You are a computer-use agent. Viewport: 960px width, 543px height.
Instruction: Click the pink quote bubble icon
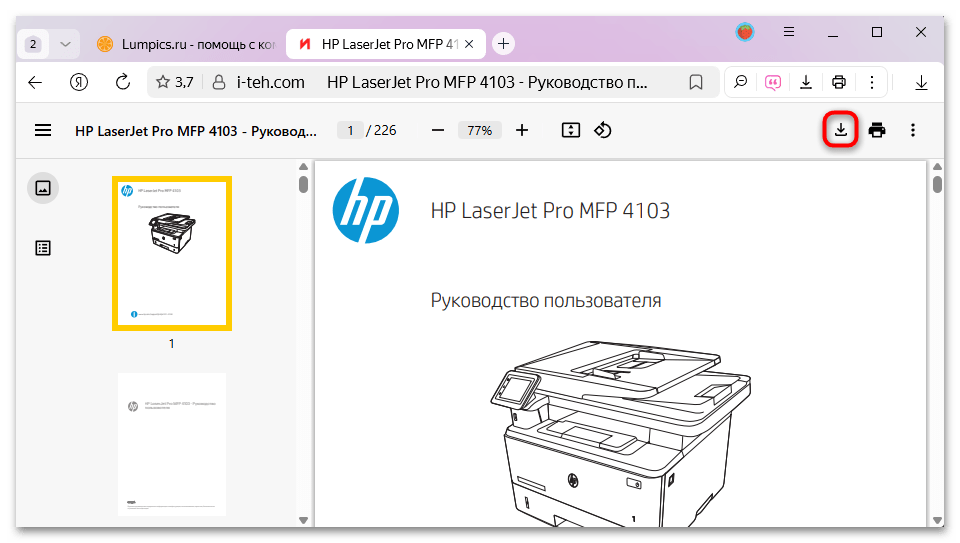(x=773, y=82)
